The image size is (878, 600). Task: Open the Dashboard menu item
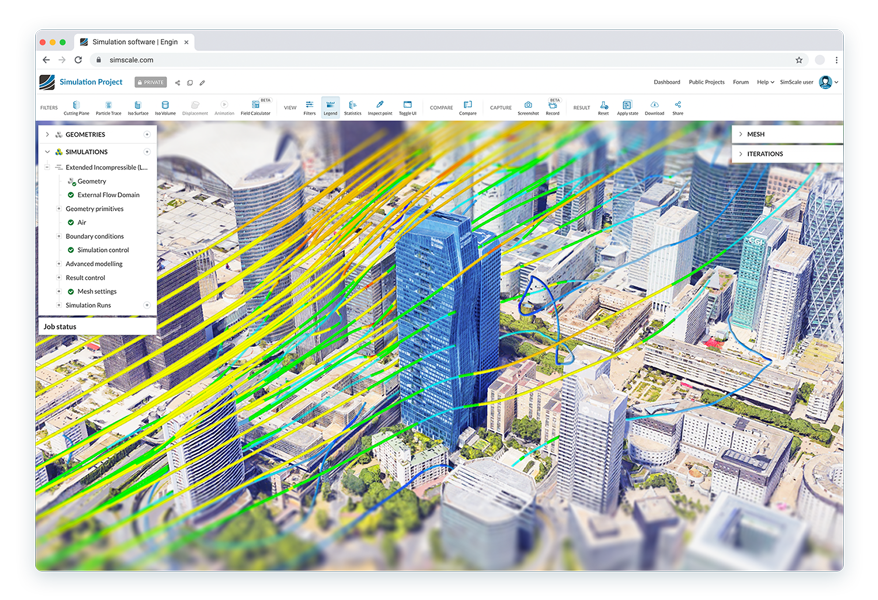pyautogui.click(x=667, y=82)
